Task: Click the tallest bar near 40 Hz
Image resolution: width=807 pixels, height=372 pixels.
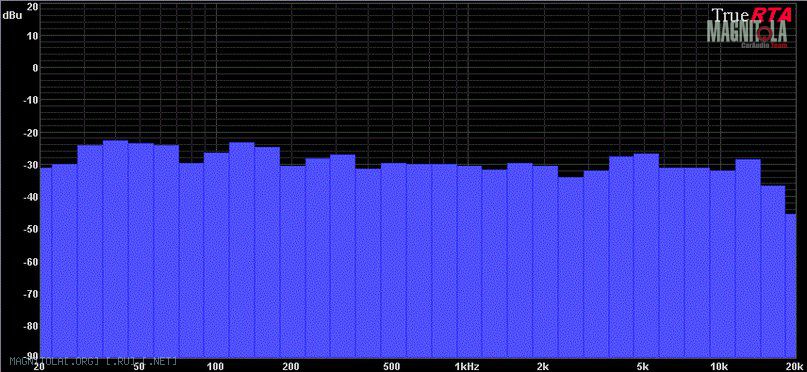Action: (115, 249)
